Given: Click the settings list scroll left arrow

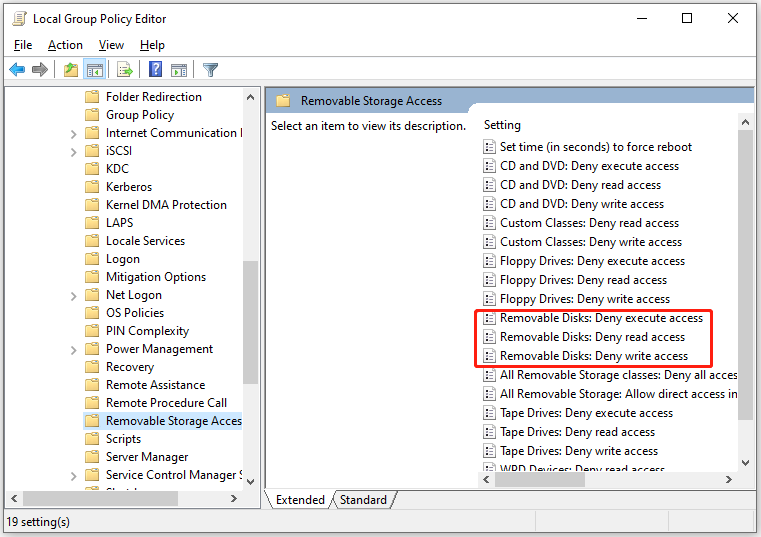Looking at the screenshot, I should pyautogui.click(x=486, y=479).
